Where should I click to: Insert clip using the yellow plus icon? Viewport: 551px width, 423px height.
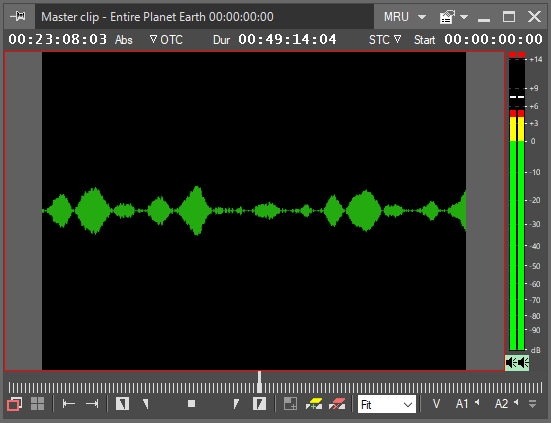click(x=314, y=404)
